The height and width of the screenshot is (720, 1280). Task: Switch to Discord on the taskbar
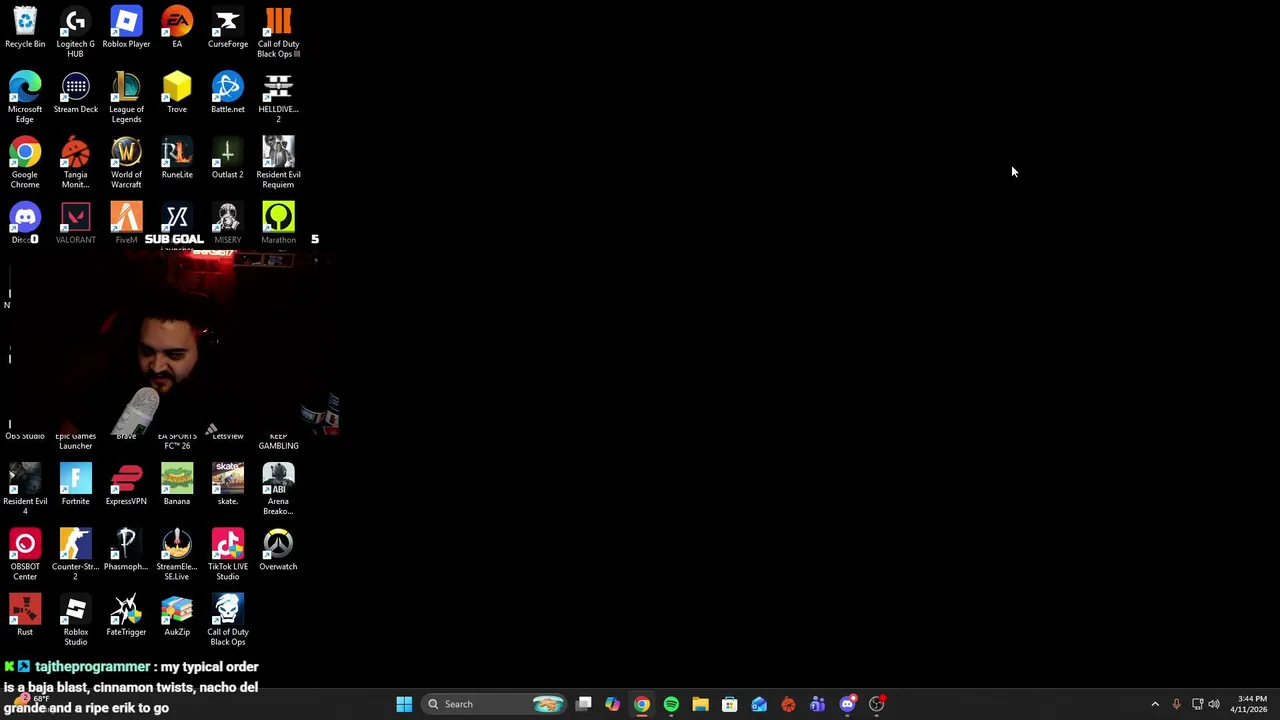coord(847,704)
